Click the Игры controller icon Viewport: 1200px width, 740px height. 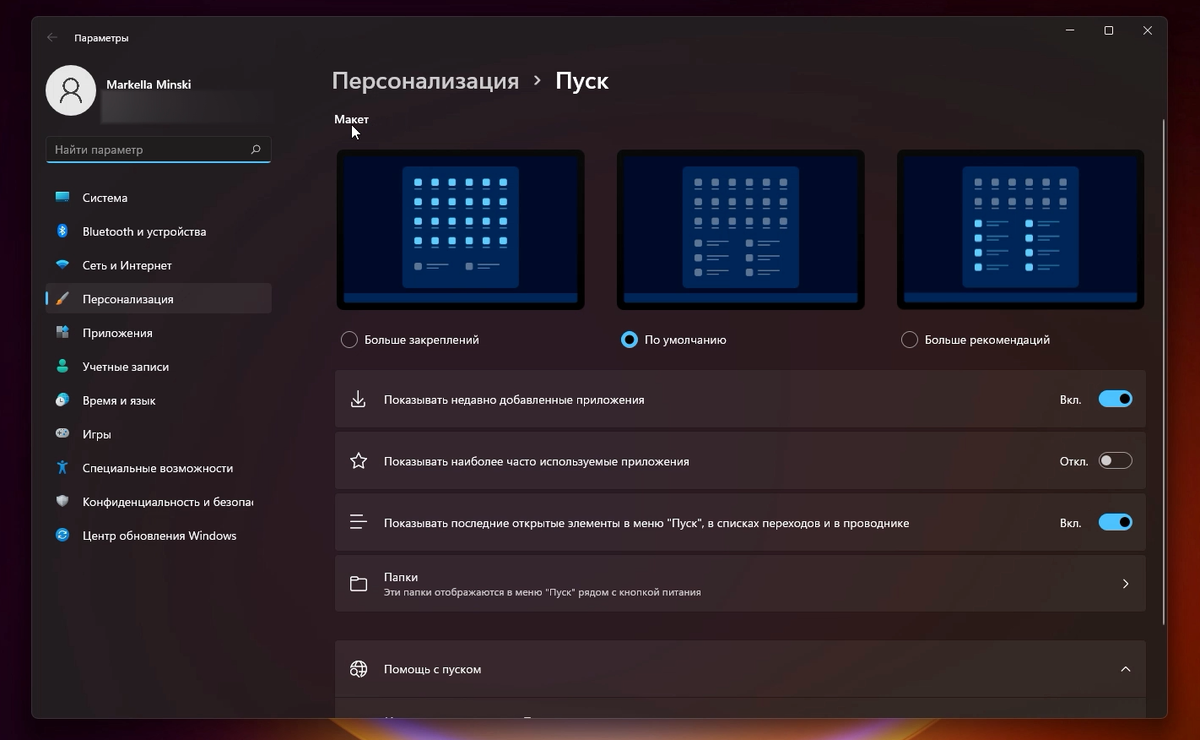pos(61,434)
